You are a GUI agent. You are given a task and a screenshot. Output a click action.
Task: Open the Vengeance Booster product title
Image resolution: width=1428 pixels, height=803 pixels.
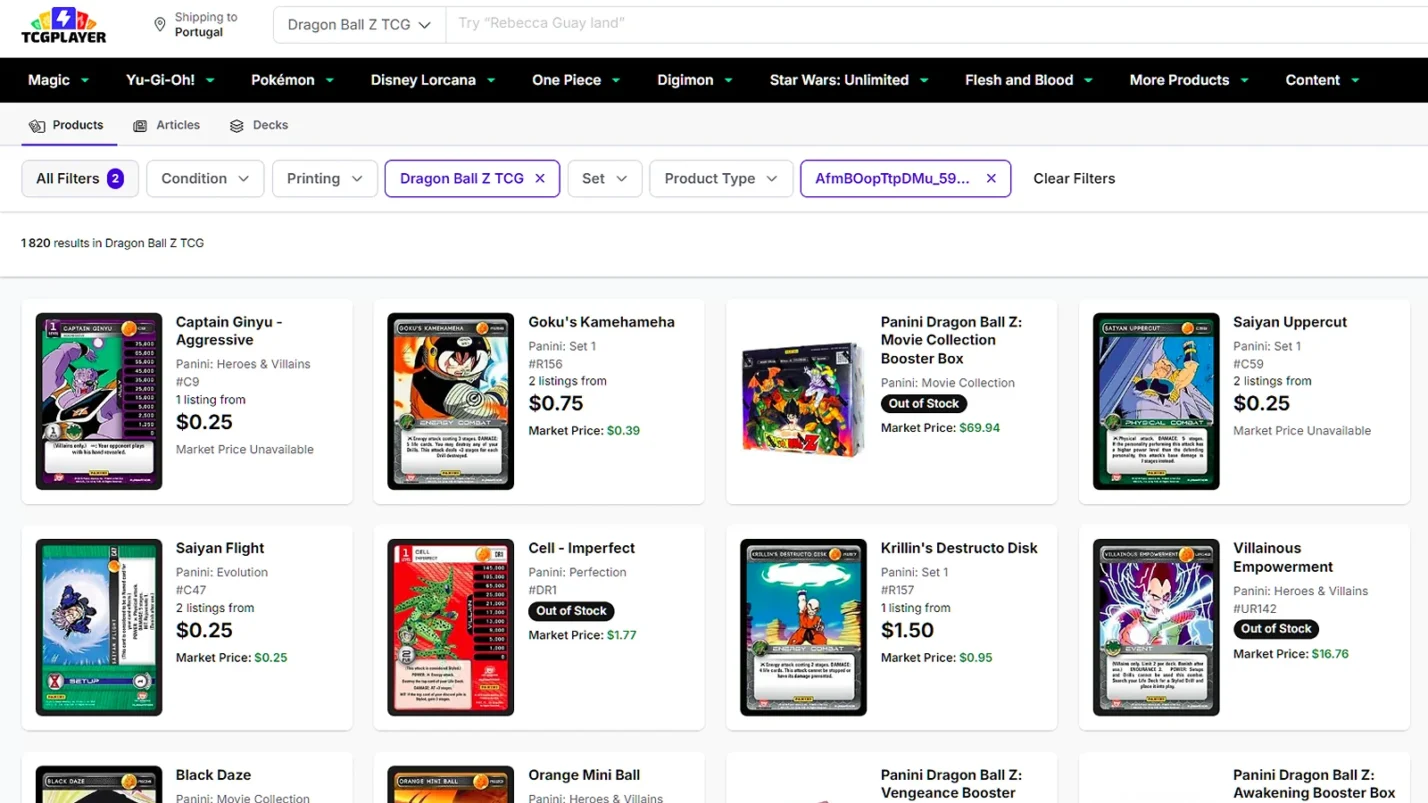[951, 784]
